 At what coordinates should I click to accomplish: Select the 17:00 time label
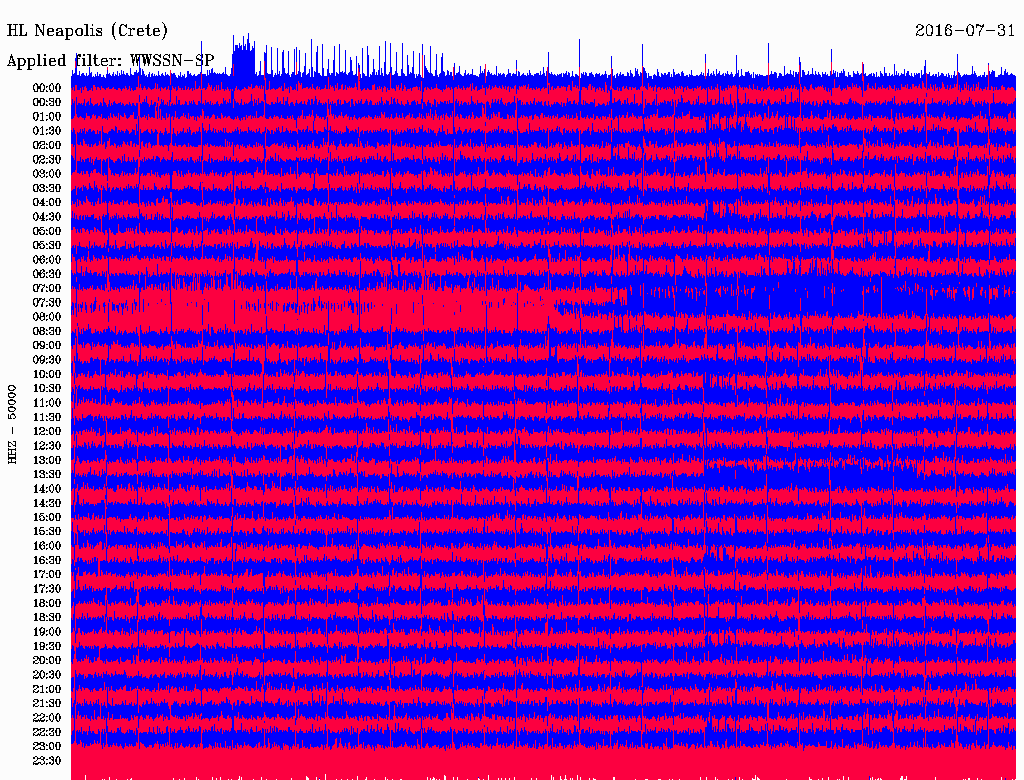(x=47, y=574)
